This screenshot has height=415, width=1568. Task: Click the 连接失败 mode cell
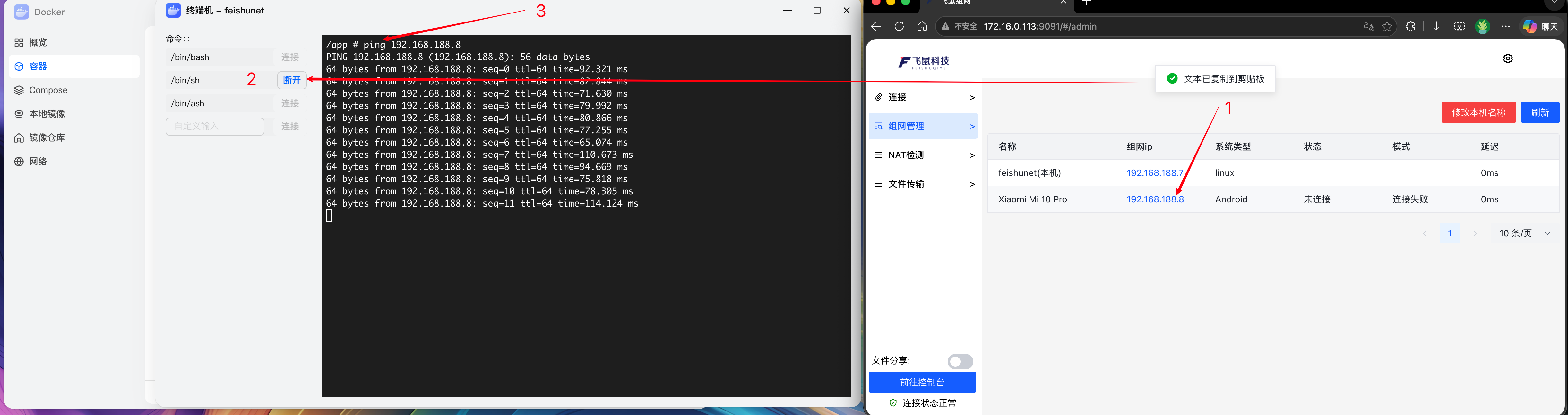(x=1410, y=199)
